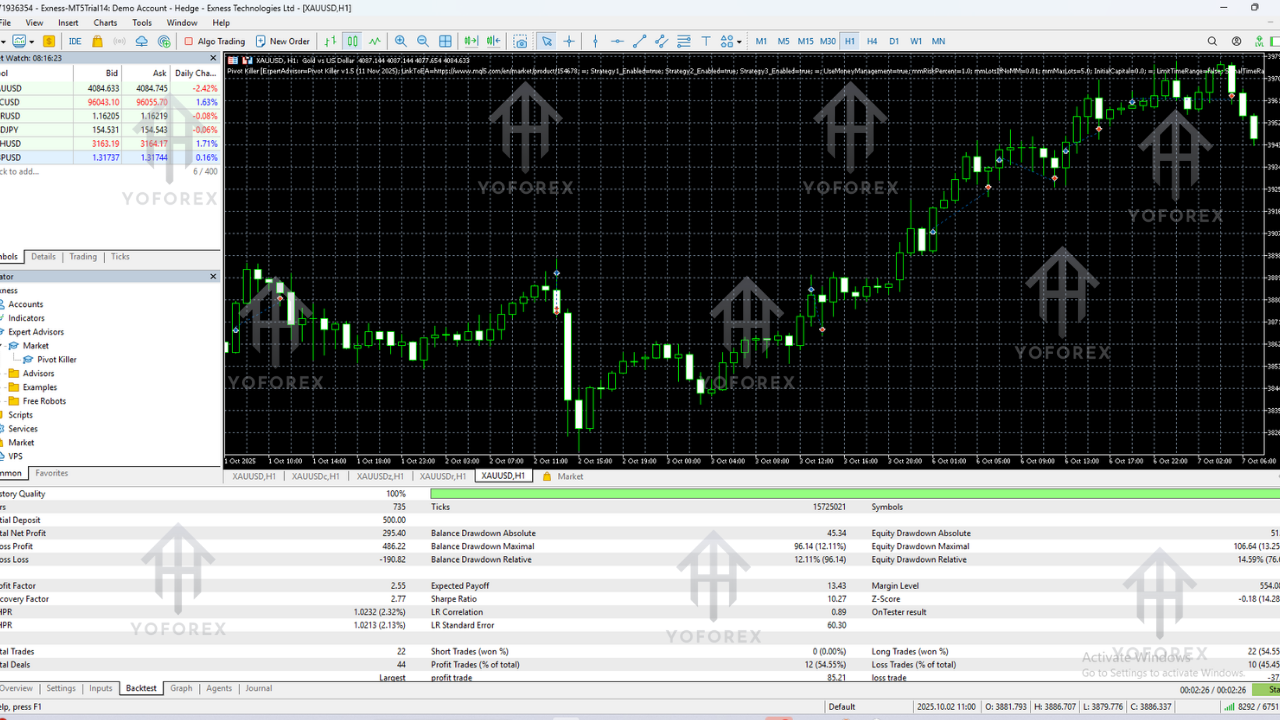1280x720 pixels.
Task: Select the text label tool icon
Action: click(x=705, y=41)
